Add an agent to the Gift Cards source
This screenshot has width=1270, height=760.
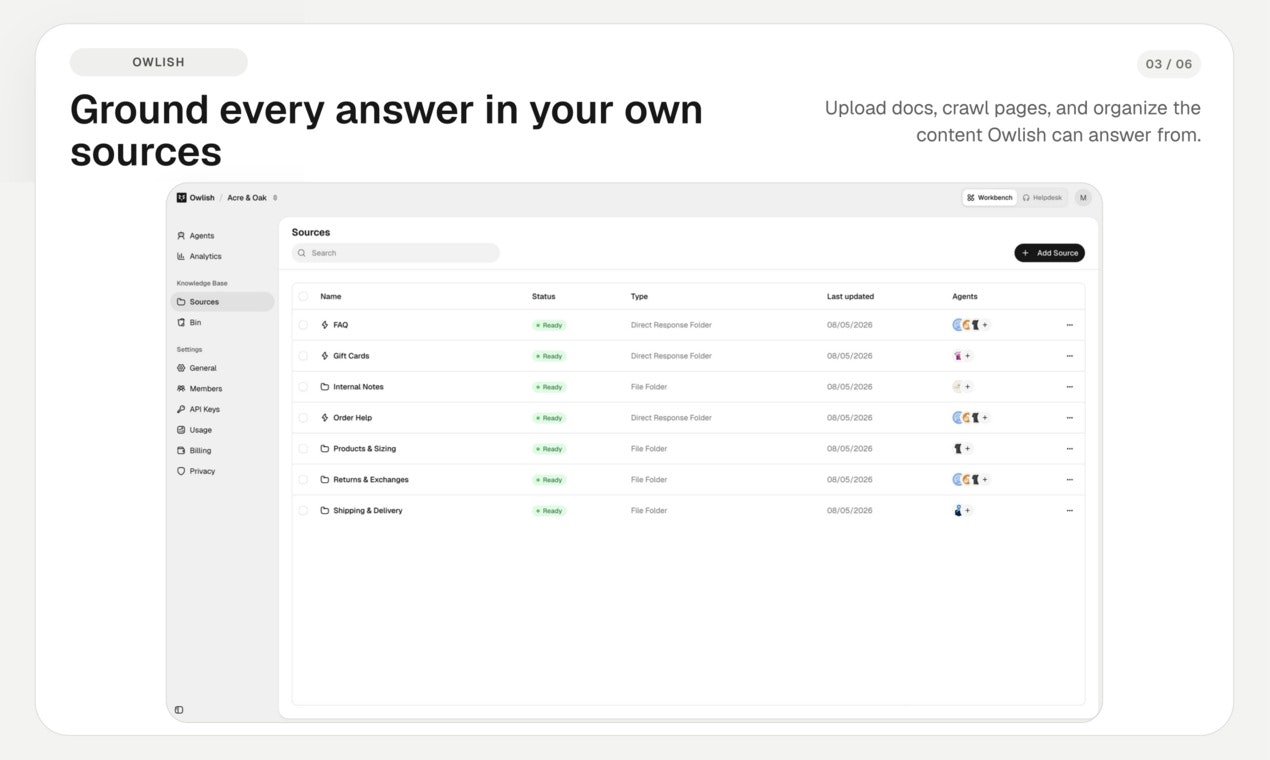pos(967,356)
